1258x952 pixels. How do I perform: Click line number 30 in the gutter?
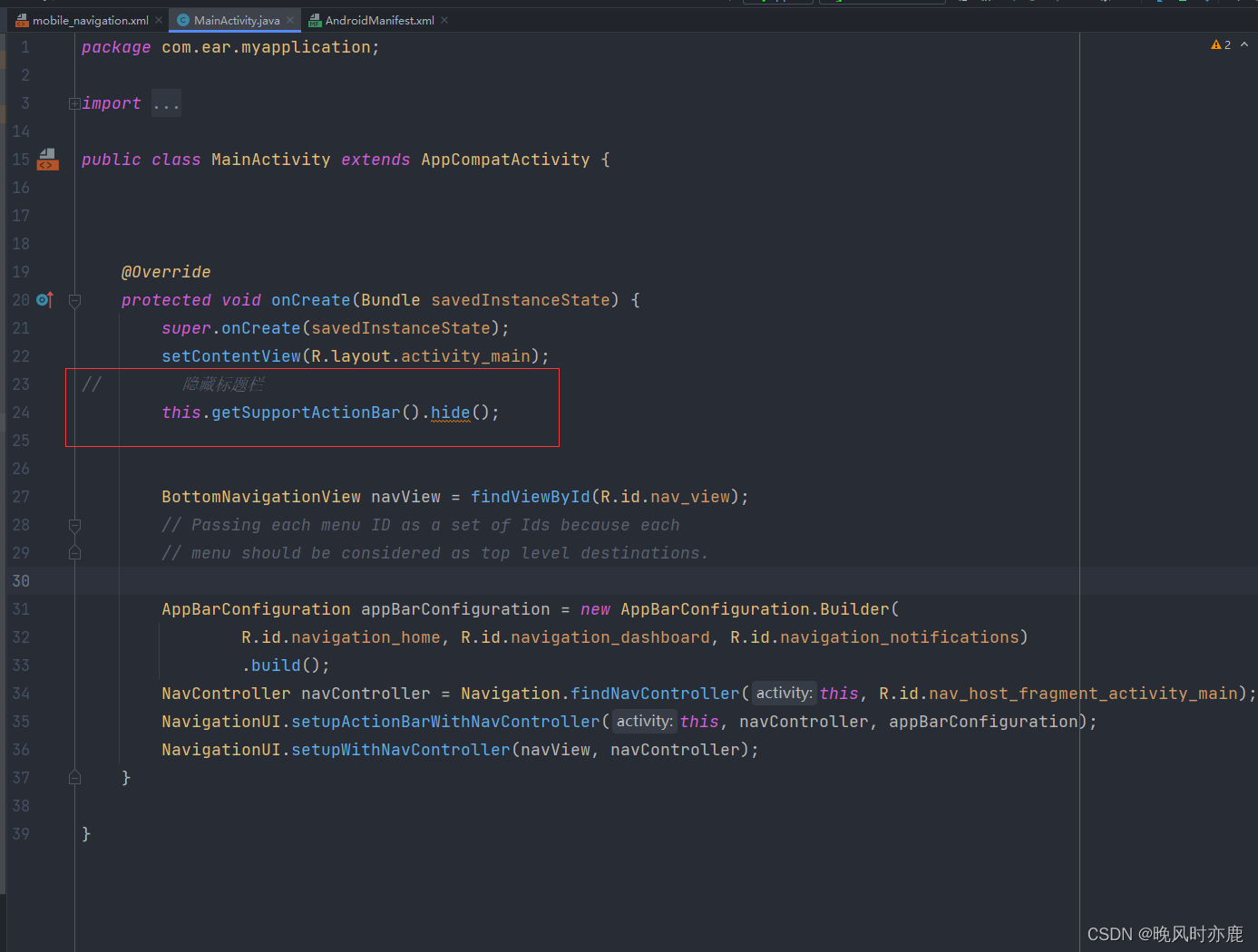tap(21, 581)
